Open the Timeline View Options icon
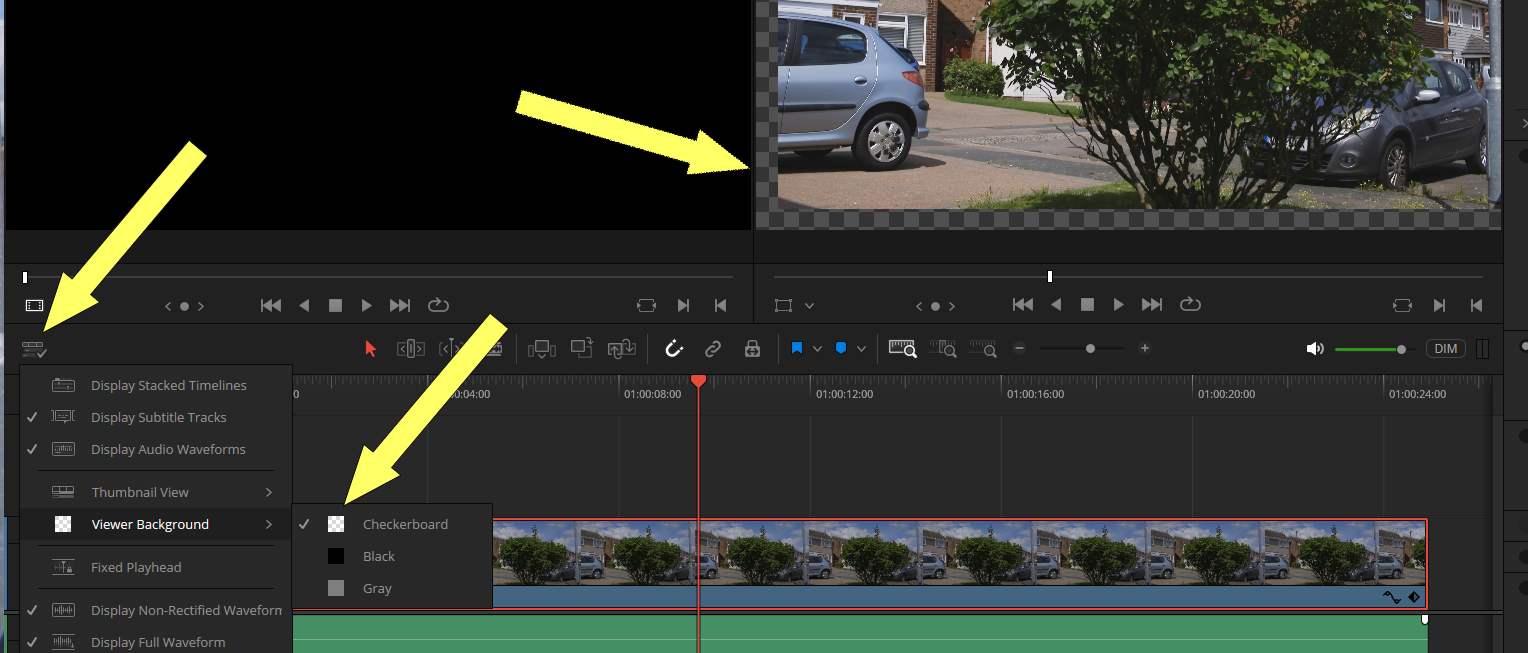The image size is (1528, 653). (34, 349)
